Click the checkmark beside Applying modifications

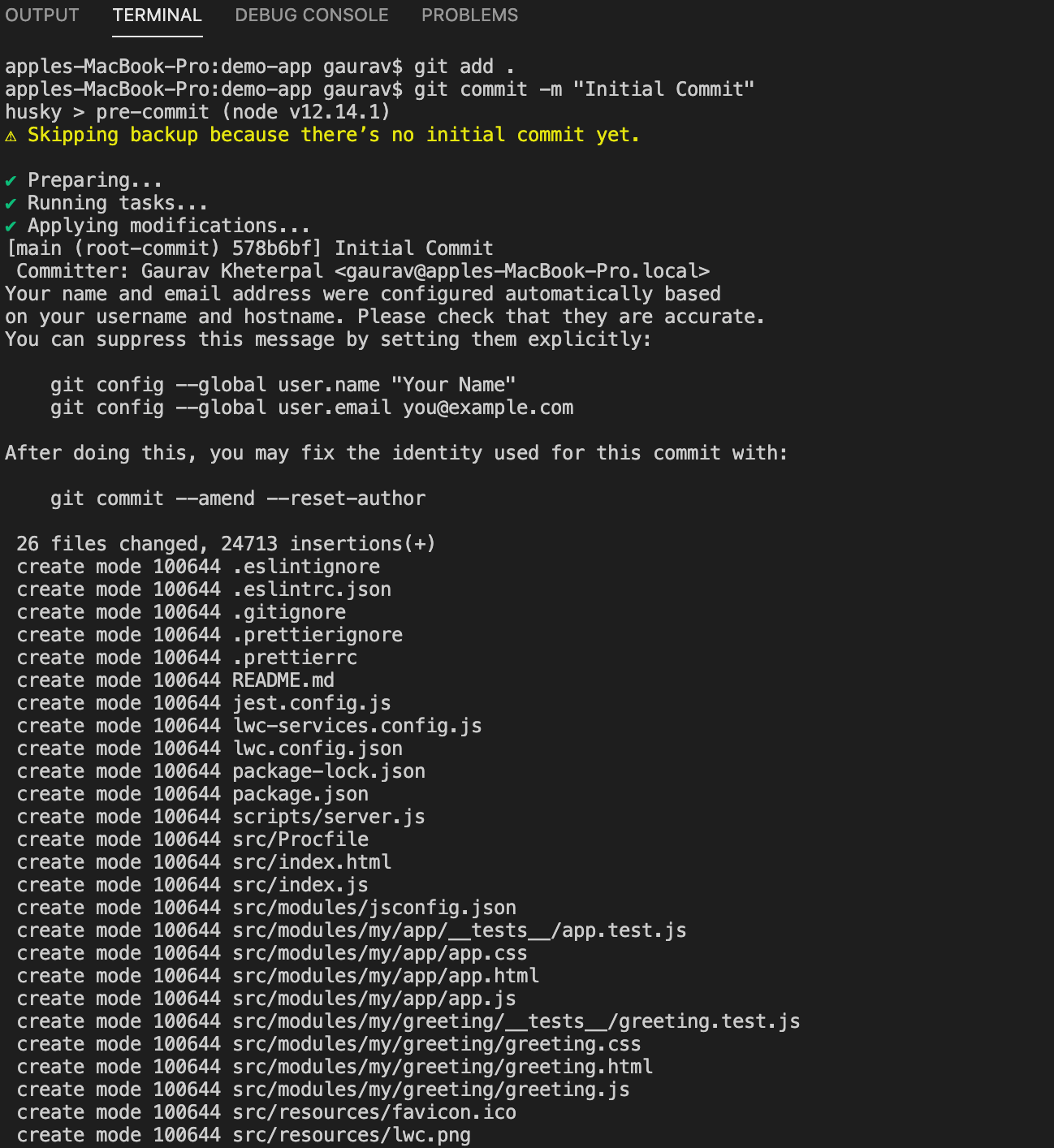pos(11,226)
